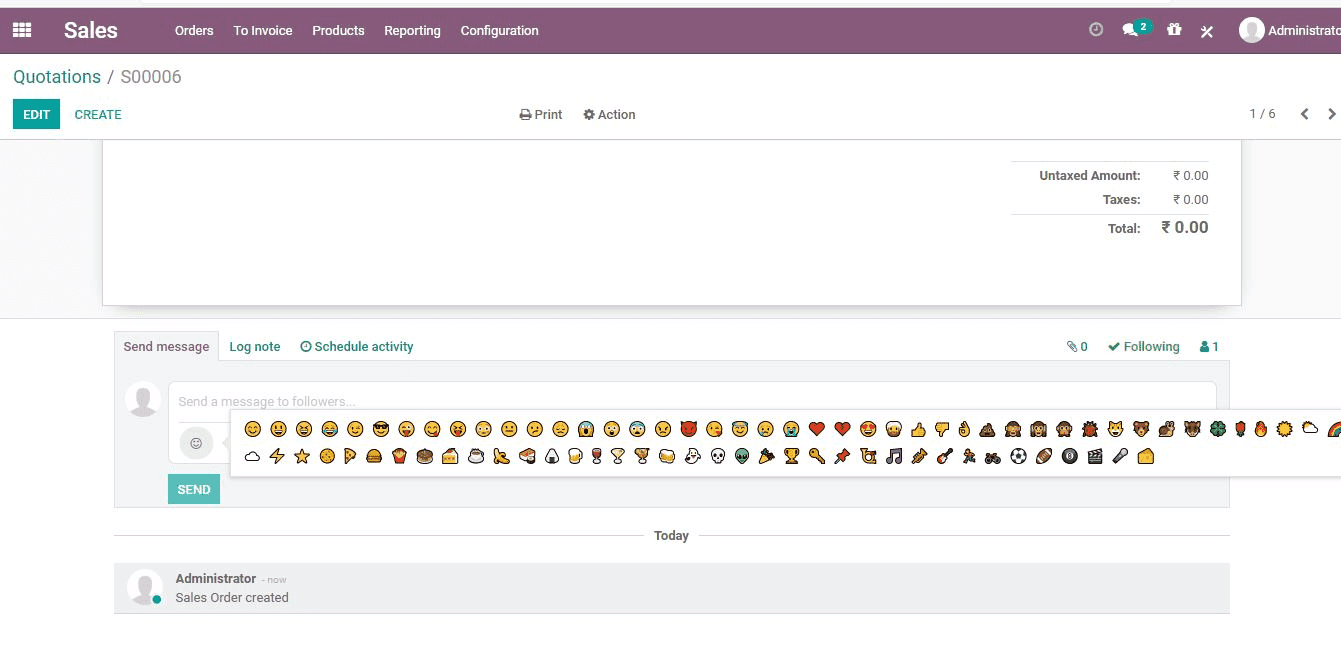Insert the intact red heart emoji
The image size is (1341, 655).
pos(817,429)
